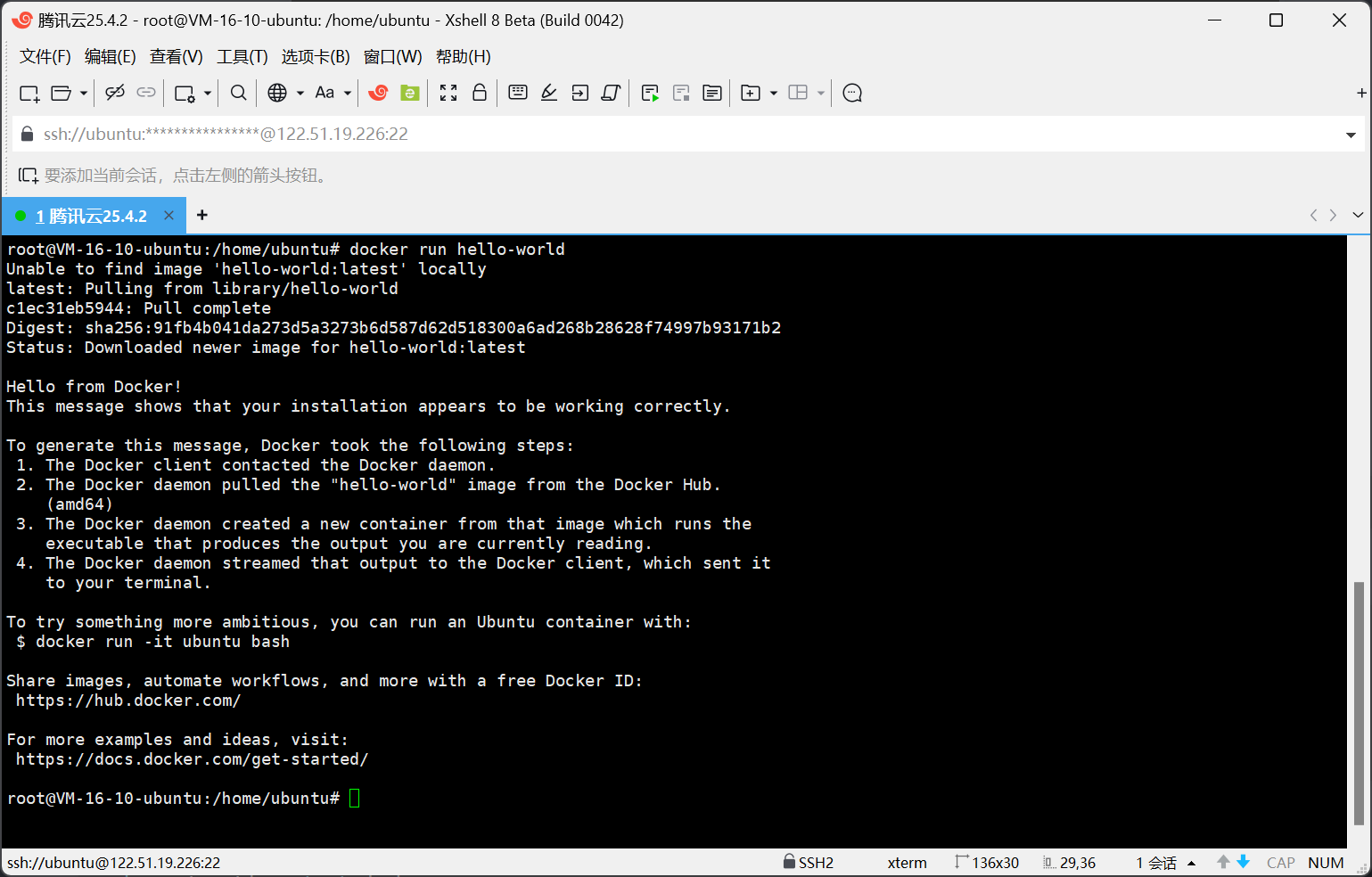Open the 文件(F) menu

[45, 56]
